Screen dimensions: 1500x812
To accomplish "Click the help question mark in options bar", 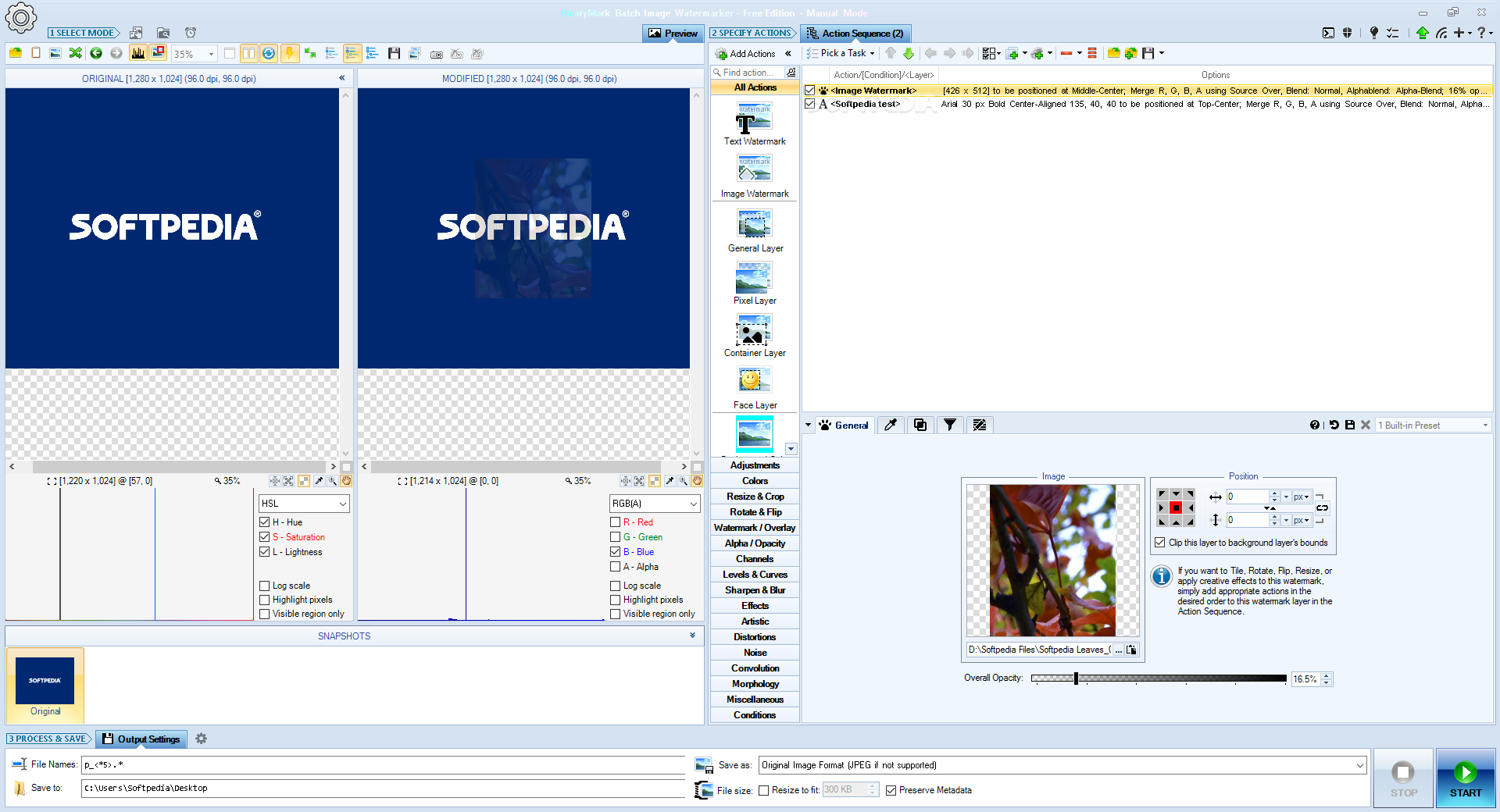I will click(1315, 425).
